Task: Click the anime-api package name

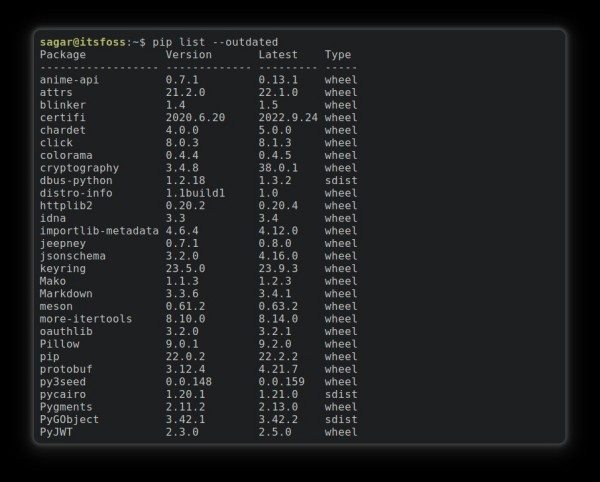Action: pos(72,79)
